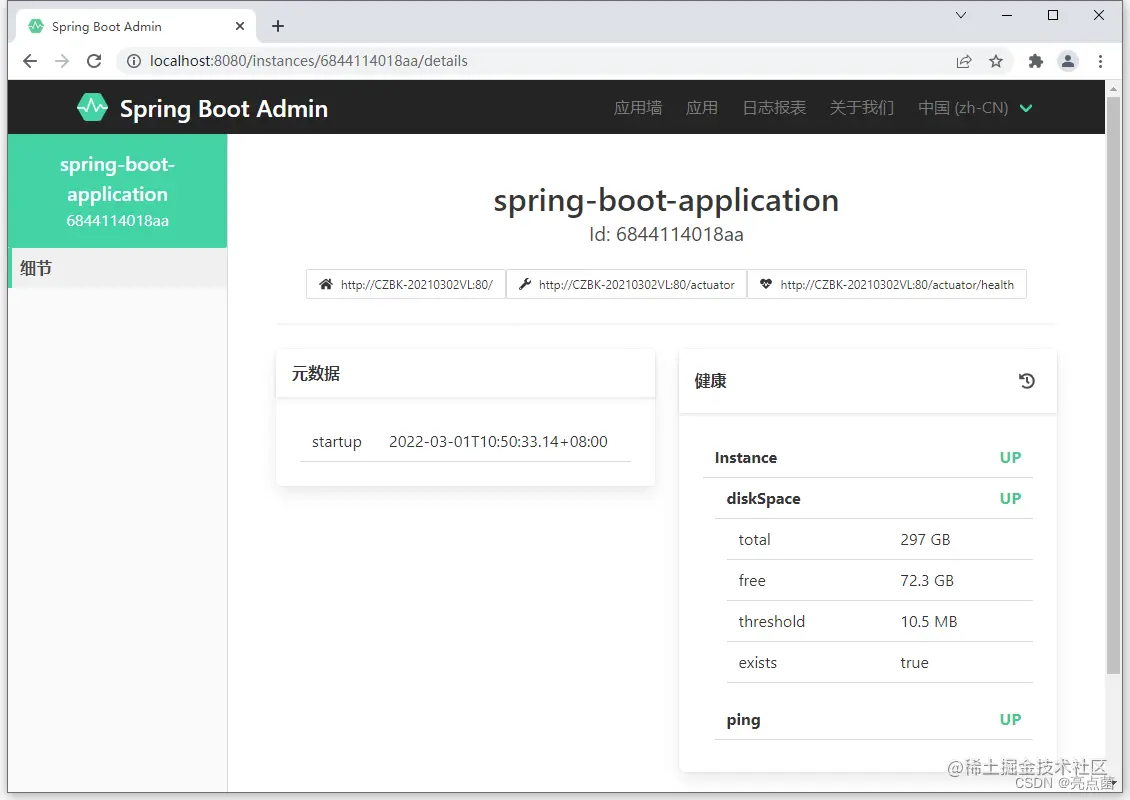The image size is (1130, 800).
Task: Open the 中国 (zh-CN) language dropdown
Action: 975,107
